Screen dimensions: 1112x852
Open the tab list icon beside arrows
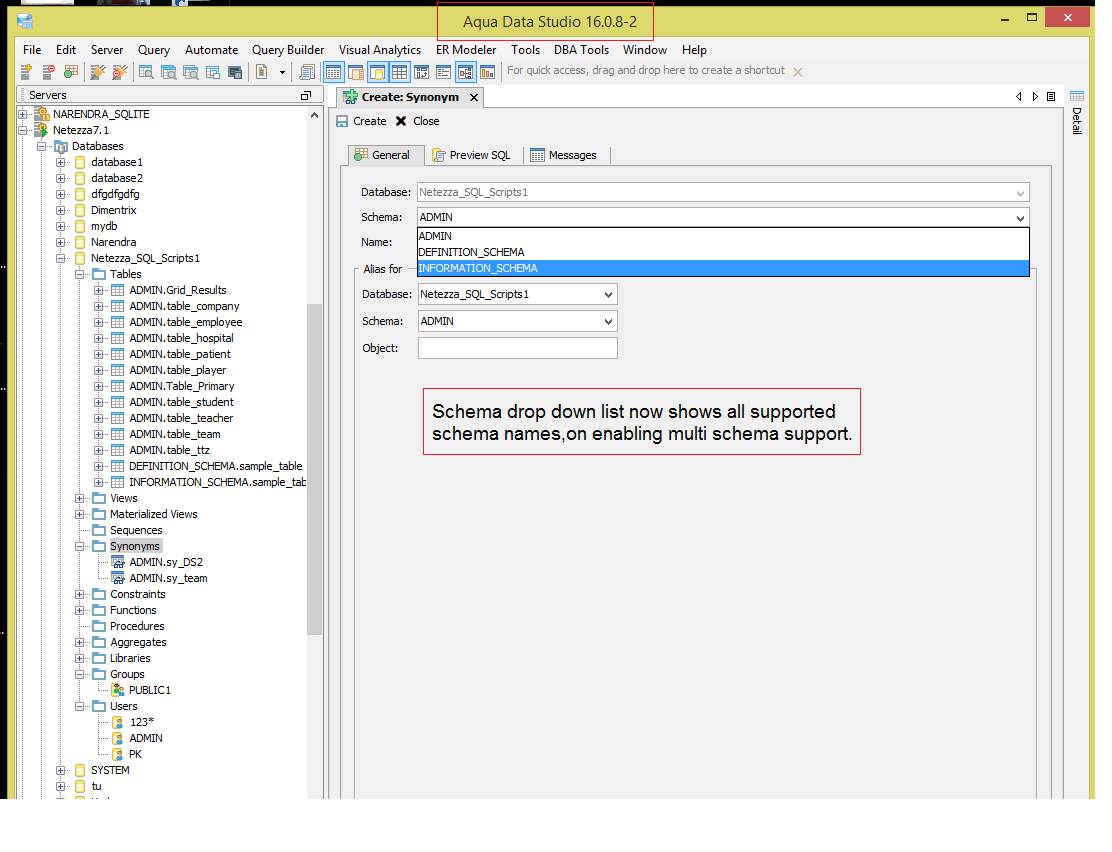click(1051, 96)
